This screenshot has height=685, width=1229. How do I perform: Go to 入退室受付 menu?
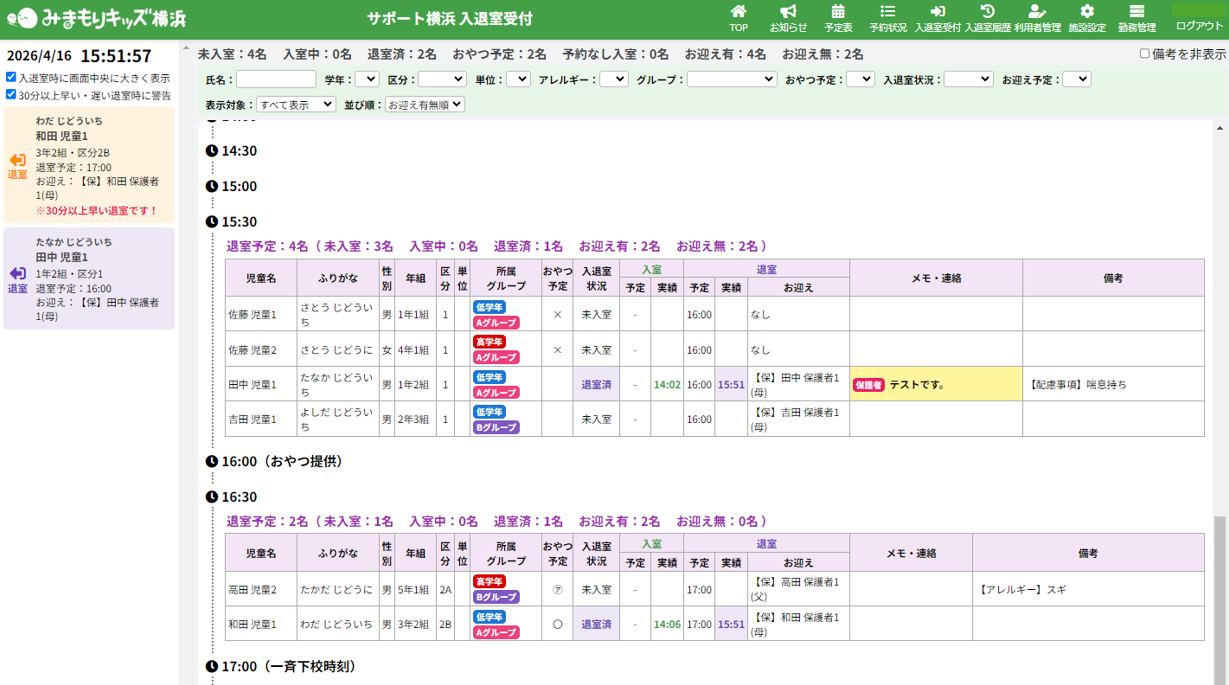tap(937, 19)
